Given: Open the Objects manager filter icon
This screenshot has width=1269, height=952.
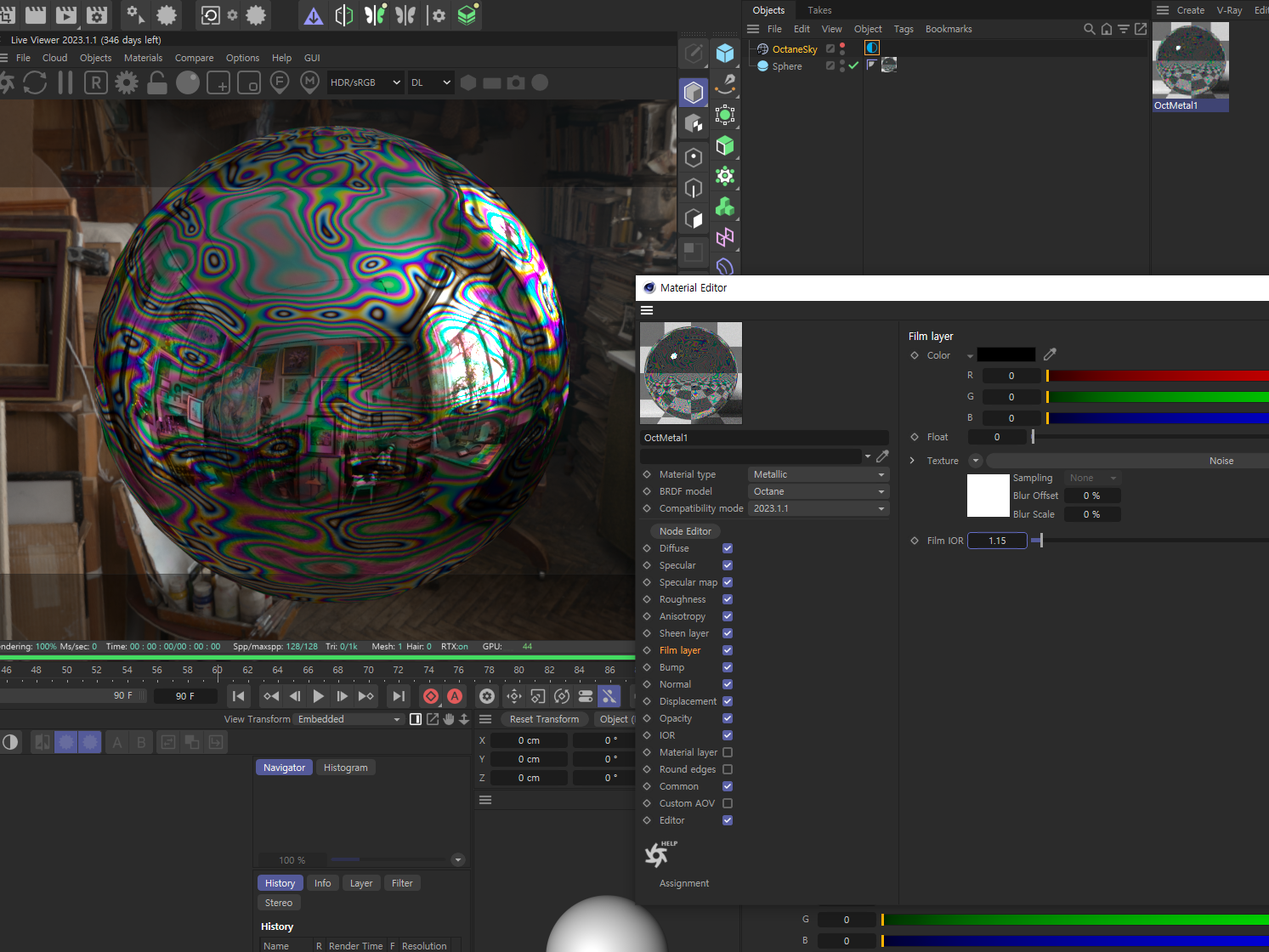Looking at the screenshot, I should tap(1124, 29).
